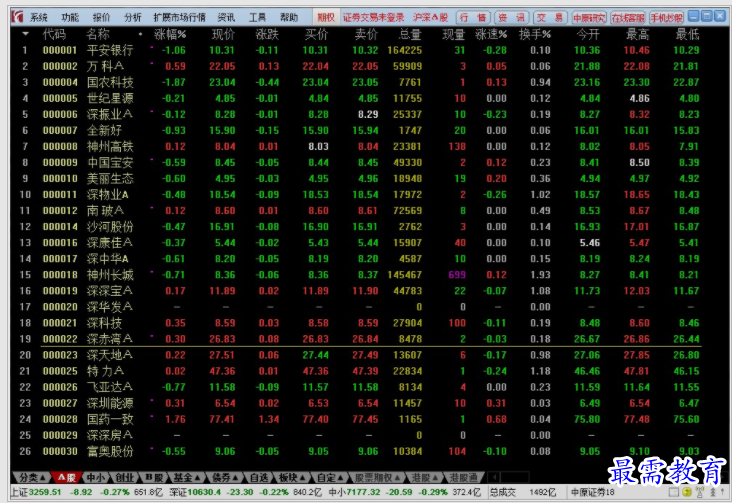Open the header column selector triangle

tap(25, 34)
